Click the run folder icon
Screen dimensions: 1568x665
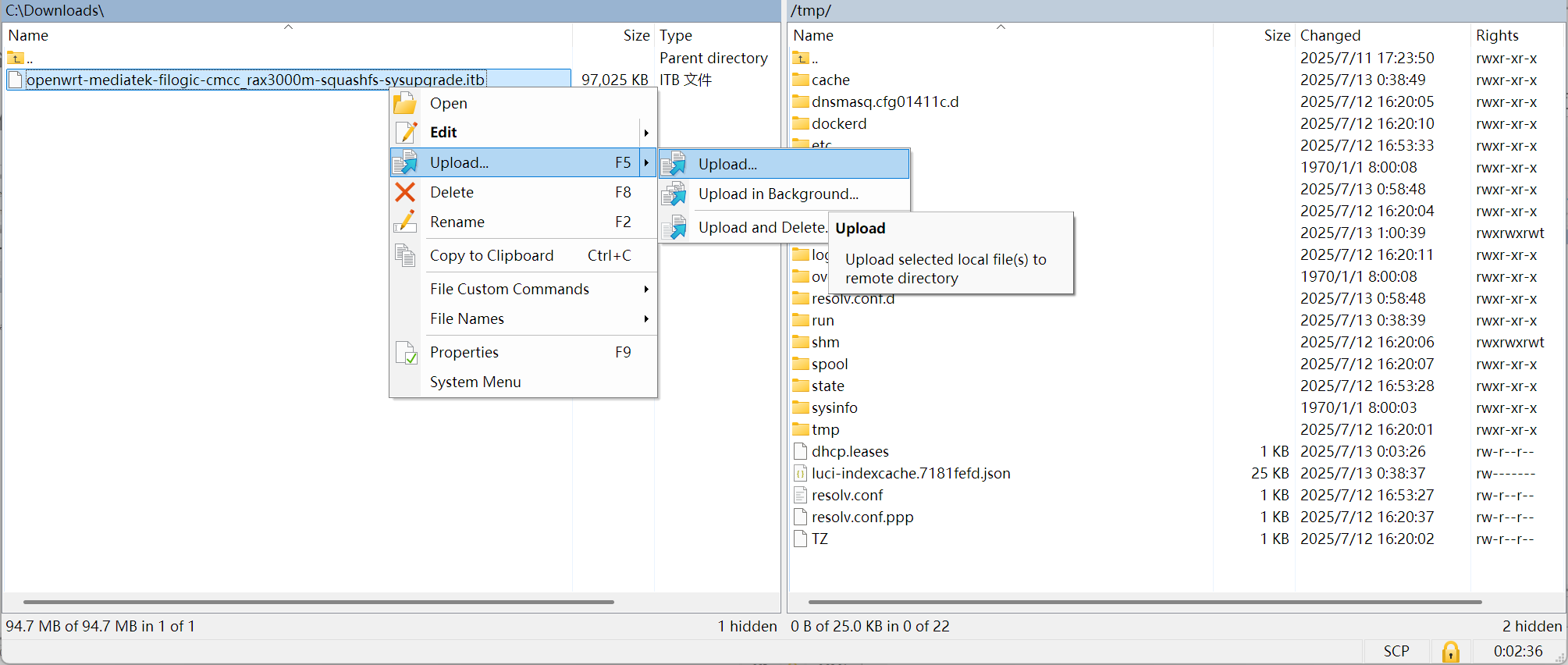801,320
